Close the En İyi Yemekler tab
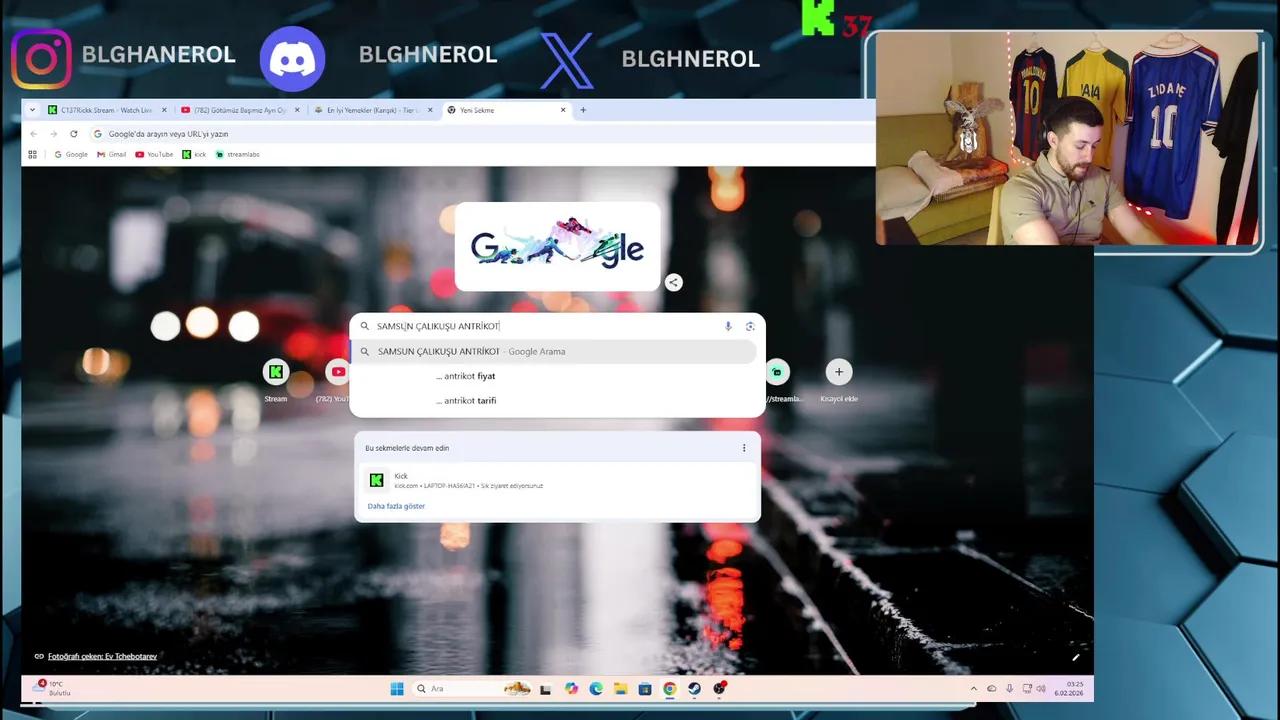This screenshot has height=720, width=1280. (x=430, y=110)
